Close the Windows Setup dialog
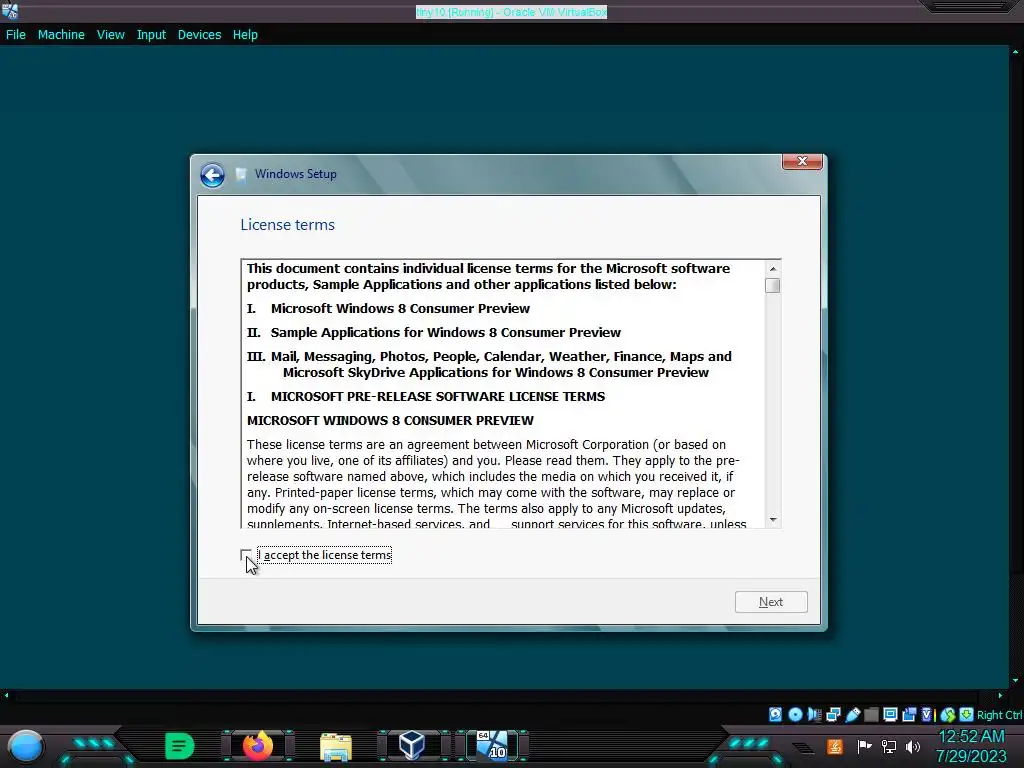 (802, 161)
